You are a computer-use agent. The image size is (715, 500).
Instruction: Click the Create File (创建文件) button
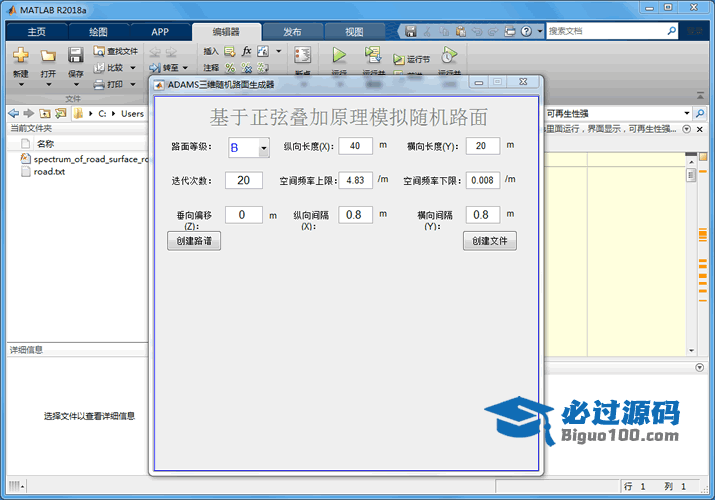[490, 241]
